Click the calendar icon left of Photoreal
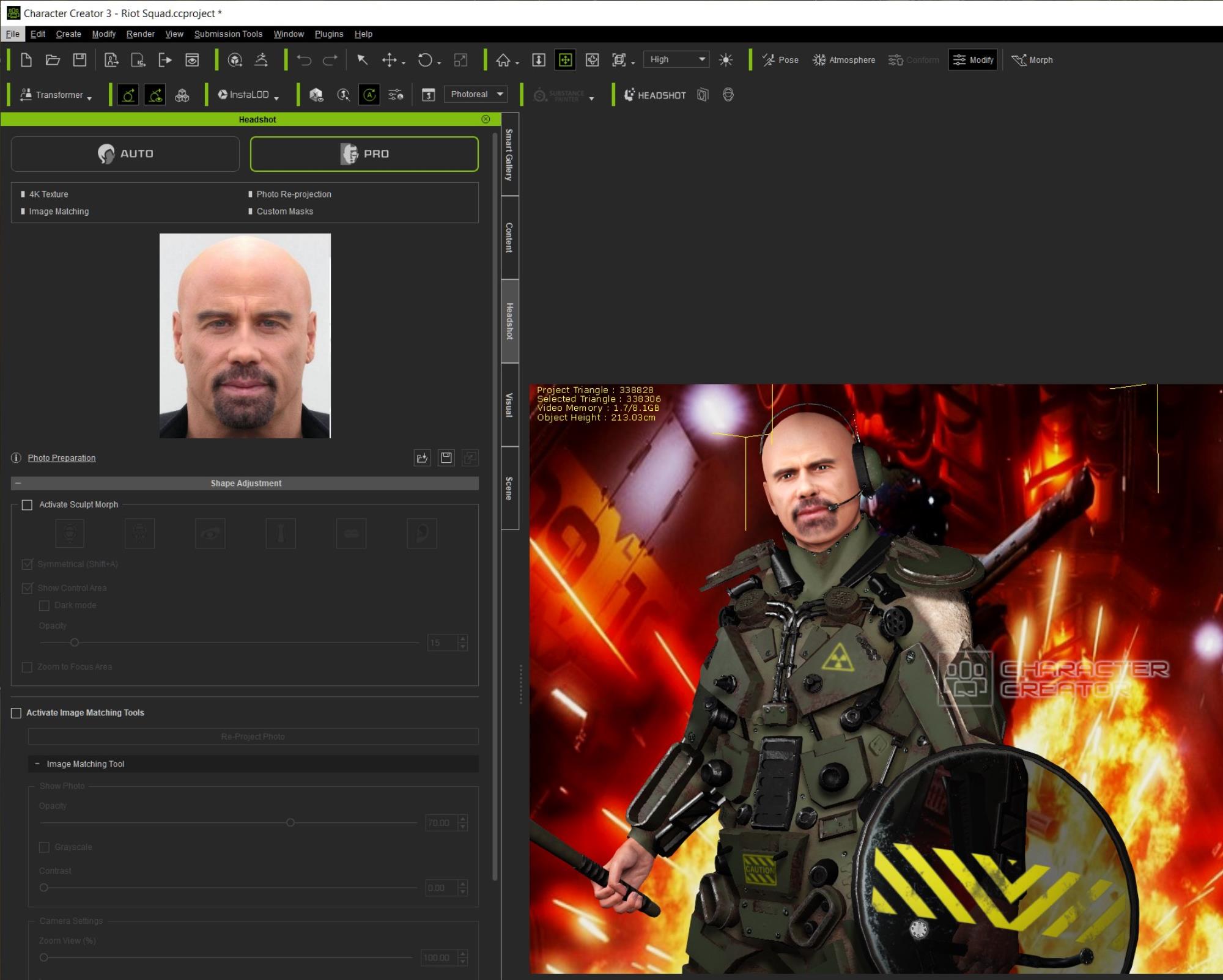This screenshot has height=980, width=1223. (429, 95)
